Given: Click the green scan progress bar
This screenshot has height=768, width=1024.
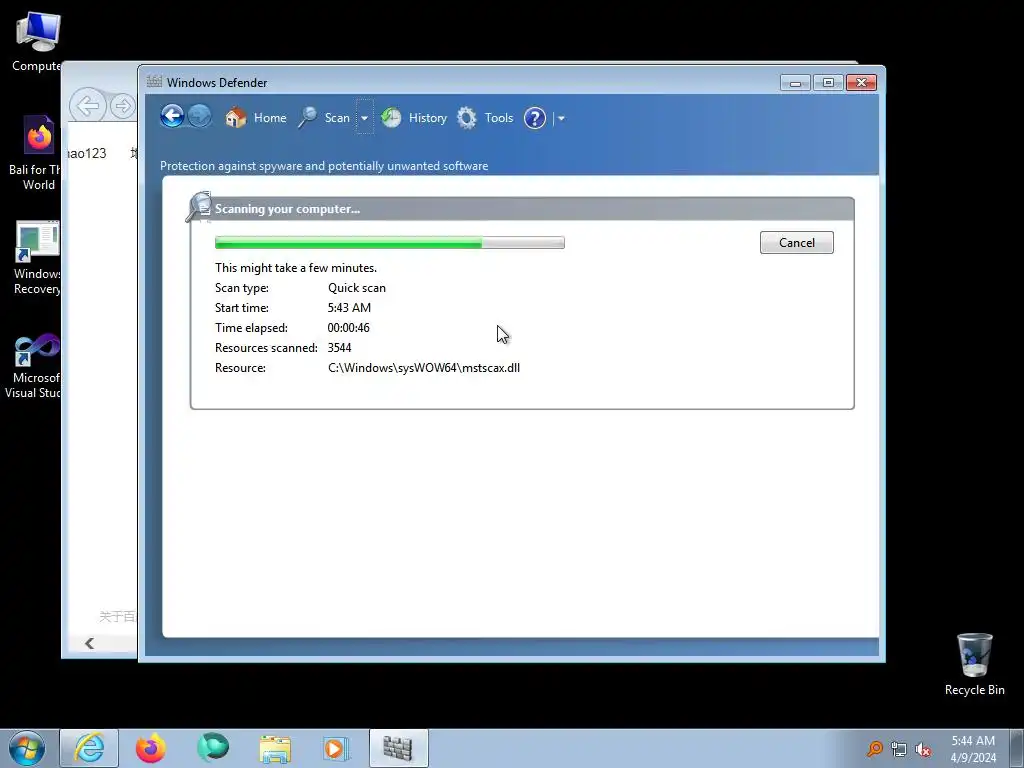Looking at the screenshot, I should (x=389, y=242).
